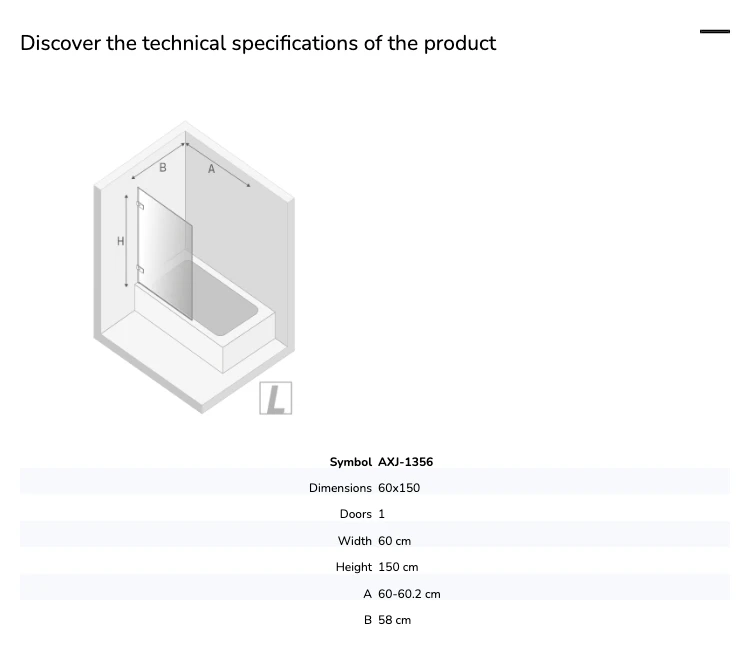Image resolution: width=750 pixels, height=647 pixels.
Task: Click the 'Discover the technical specifications' heading
Action: pyautogui.click(x=258, y=43)
